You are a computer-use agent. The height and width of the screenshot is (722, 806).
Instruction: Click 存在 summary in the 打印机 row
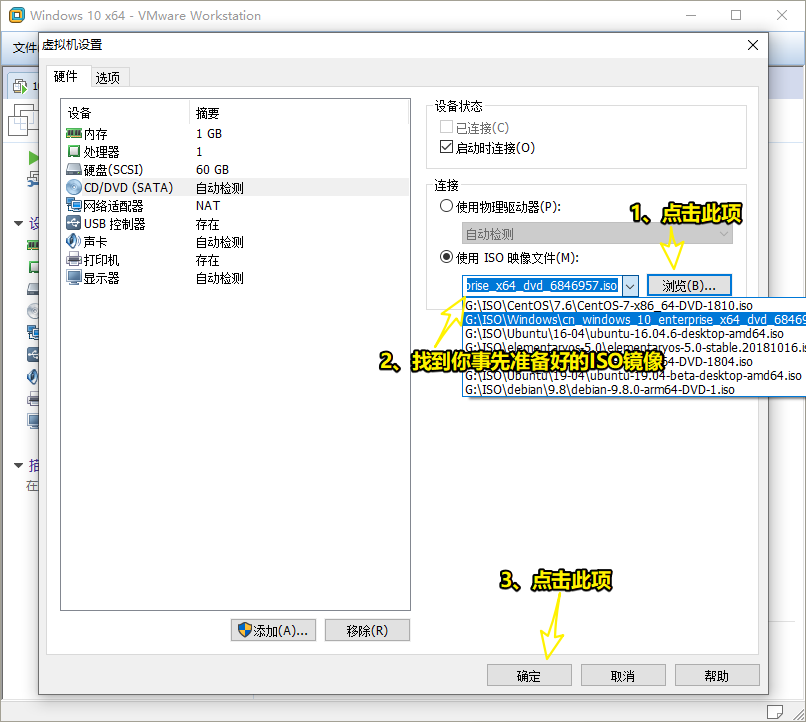[207, 260]
